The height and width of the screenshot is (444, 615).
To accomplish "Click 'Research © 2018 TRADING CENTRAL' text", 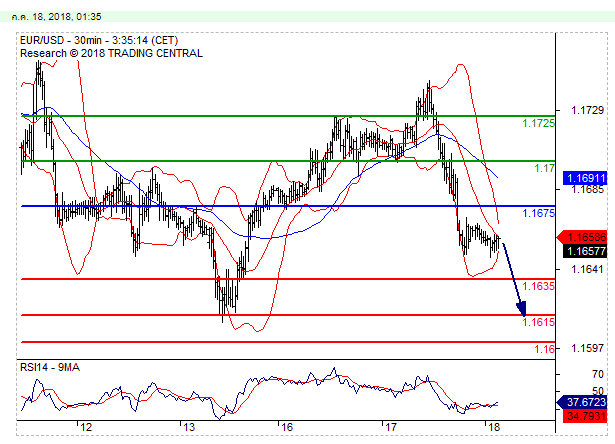I will click(x=111, y=53).
